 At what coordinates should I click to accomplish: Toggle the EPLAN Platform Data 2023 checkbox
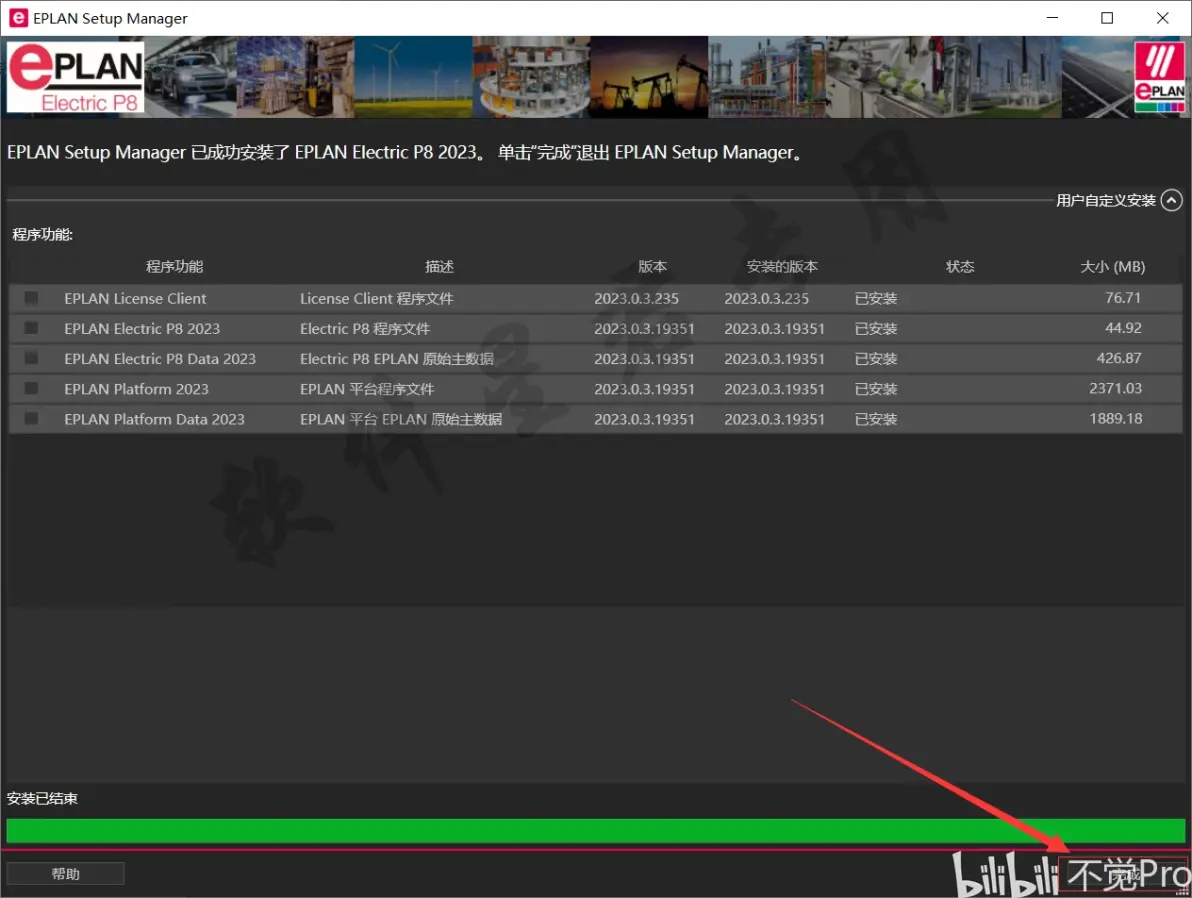[x=31, y=418]
